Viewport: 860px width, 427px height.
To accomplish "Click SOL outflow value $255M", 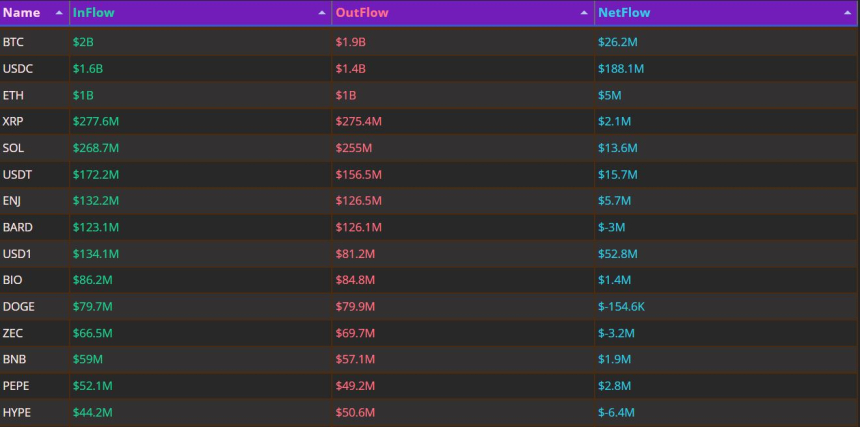I will (353, 148).
